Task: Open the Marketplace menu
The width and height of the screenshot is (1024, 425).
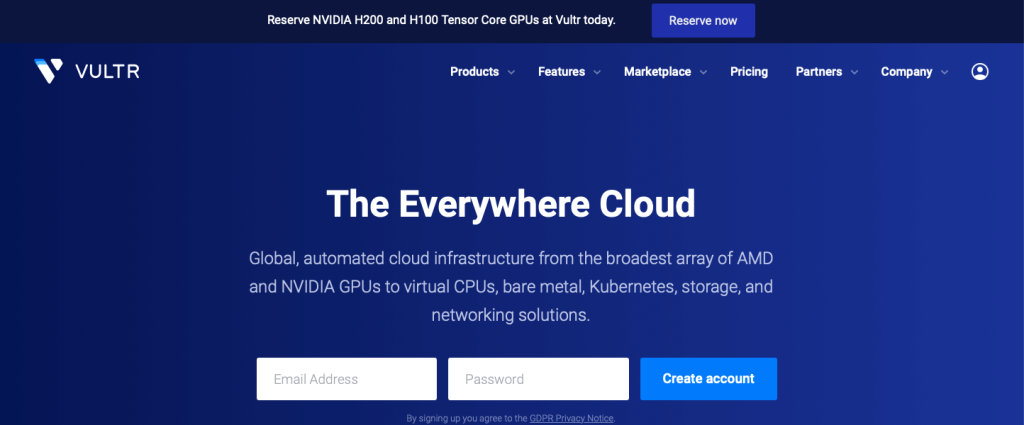Action: click(657, 72)
